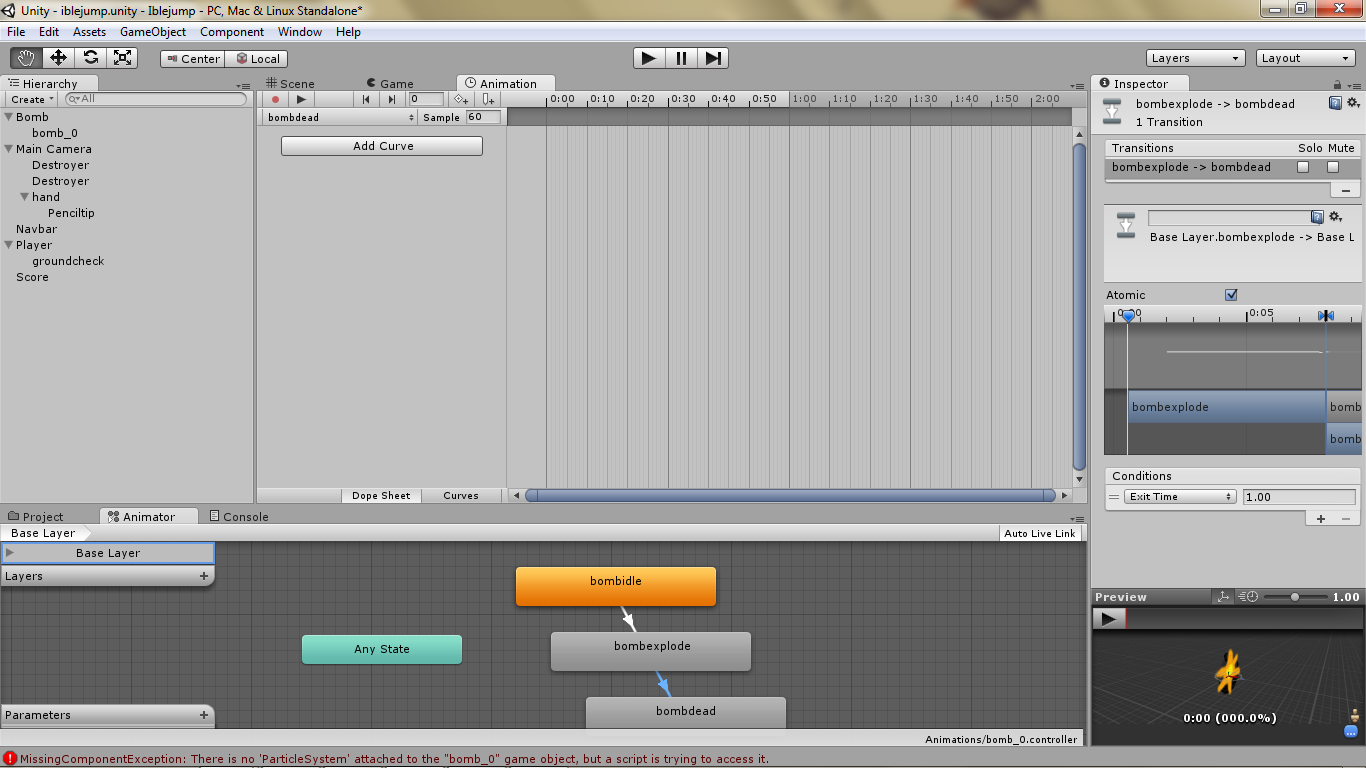1366x768 pixels.
Task: Switch to the Game tab
Action: (390, 84)
